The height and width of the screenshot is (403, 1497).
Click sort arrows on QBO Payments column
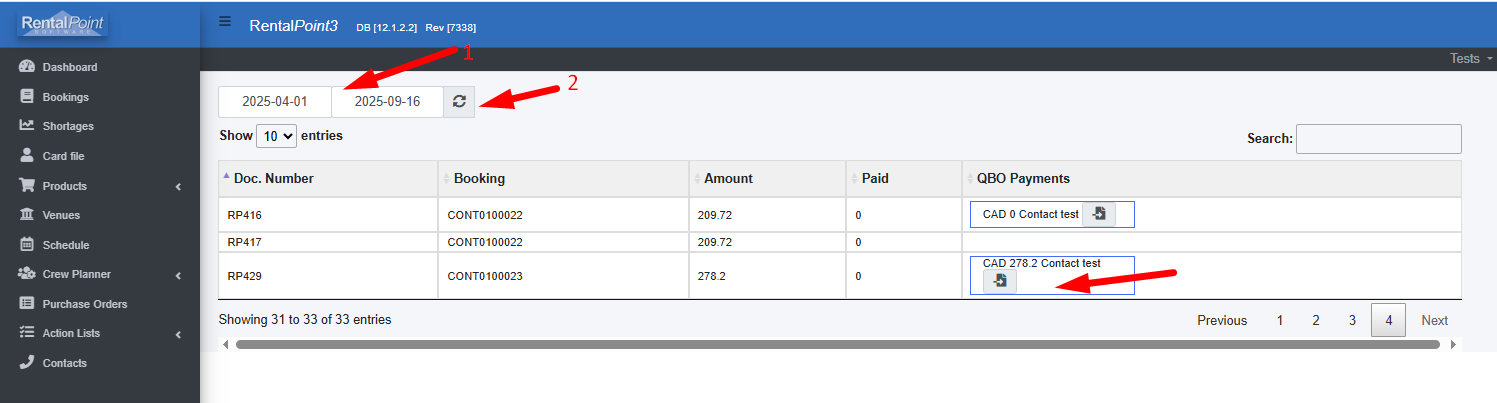click(969, 179)
